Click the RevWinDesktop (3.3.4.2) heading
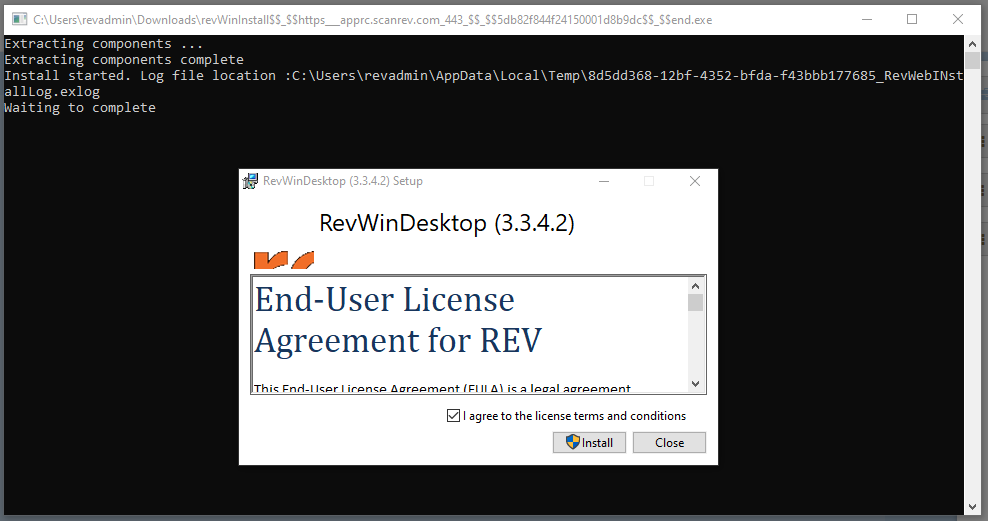 [447, 223]
